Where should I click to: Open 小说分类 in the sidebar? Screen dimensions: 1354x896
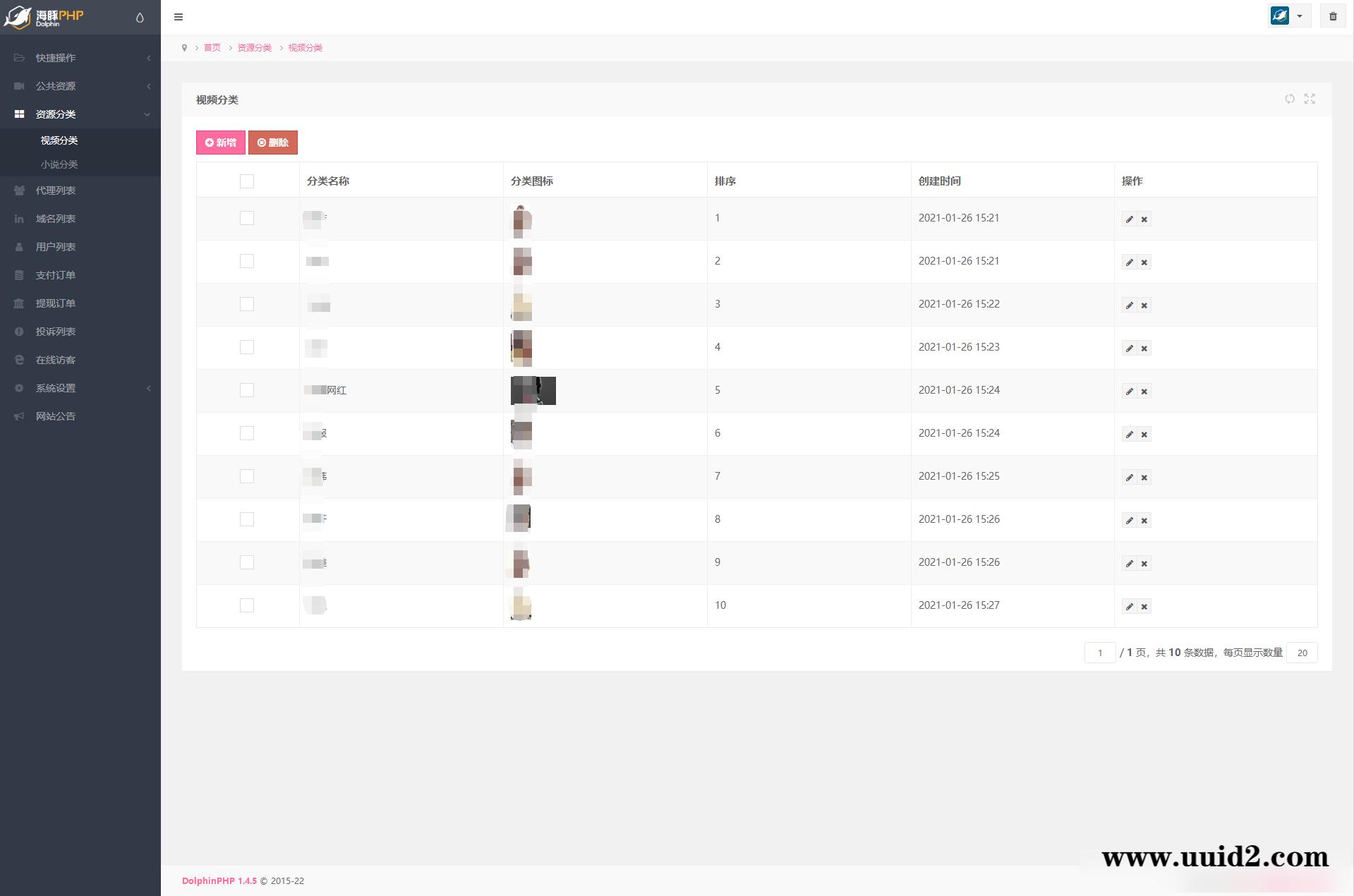point(59,164)
